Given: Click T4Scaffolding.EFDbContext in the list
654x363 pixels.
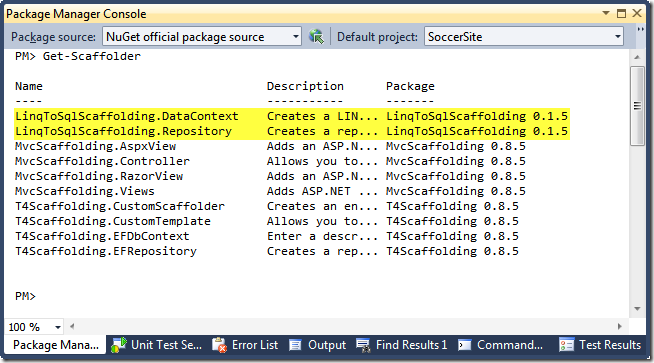Looking at the screenshot, I should [102, 236].
